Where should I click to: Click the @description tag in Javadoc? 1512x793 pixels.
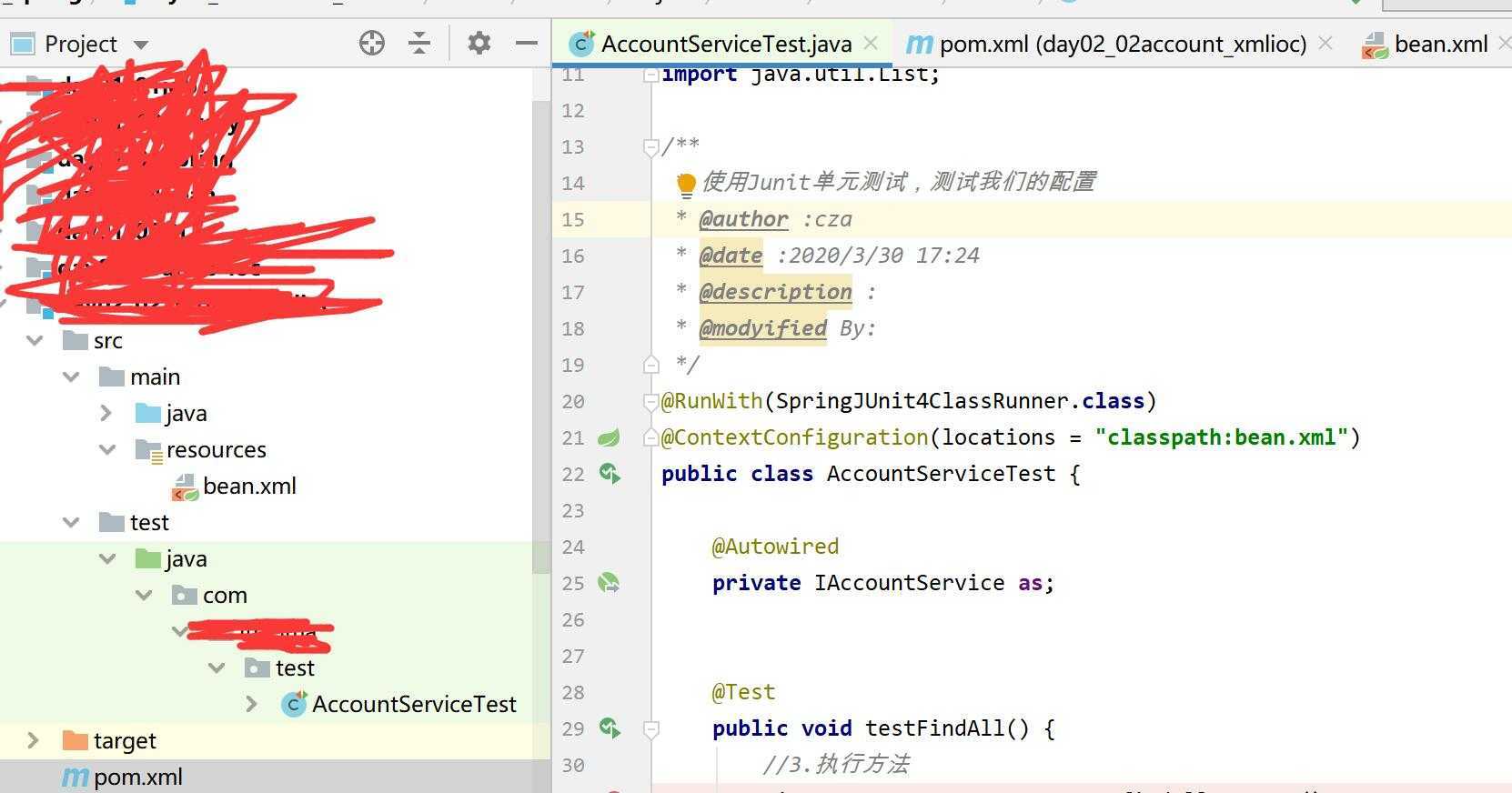pos(775,292)
